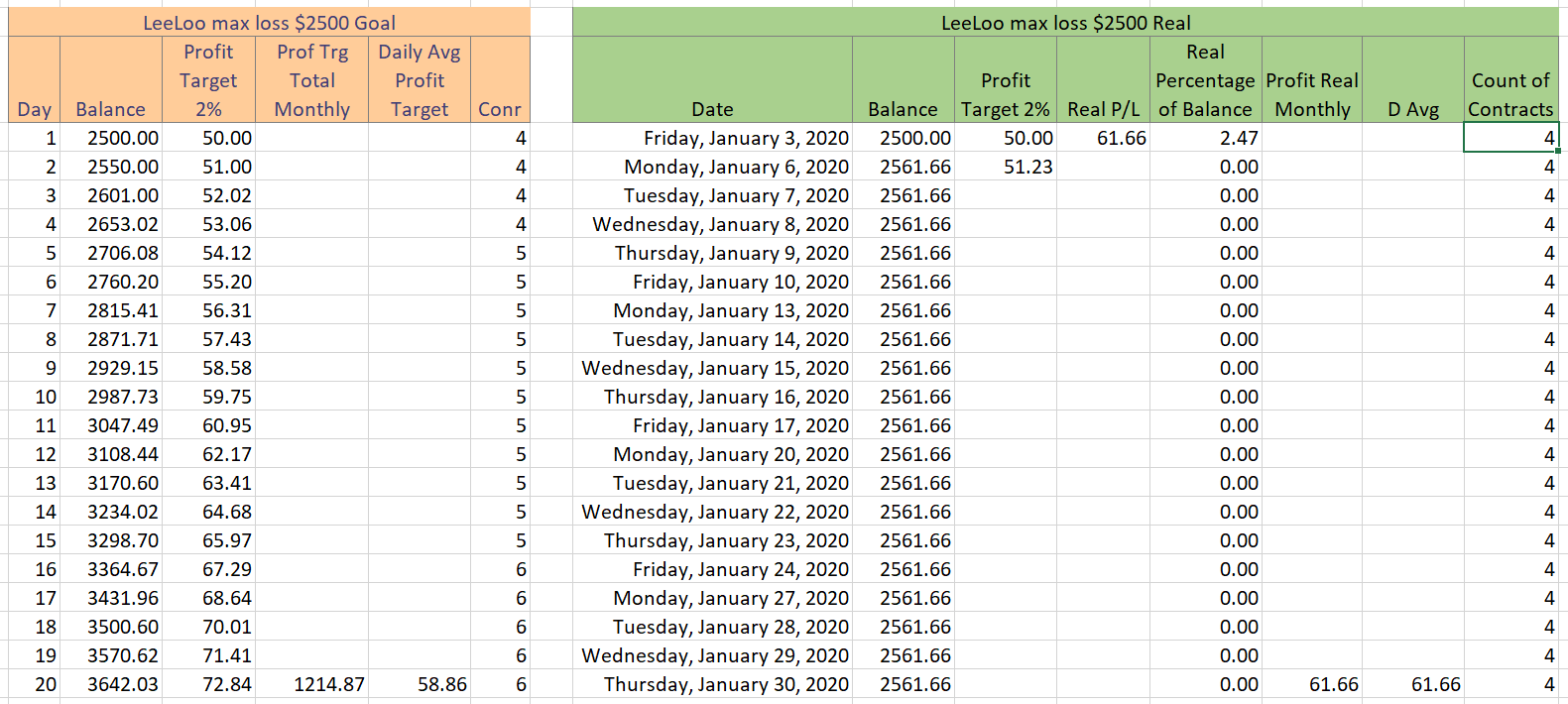Select the Day 20 balance cell 3642.03
Screen dimensions: 1568x704
[110, 684]
